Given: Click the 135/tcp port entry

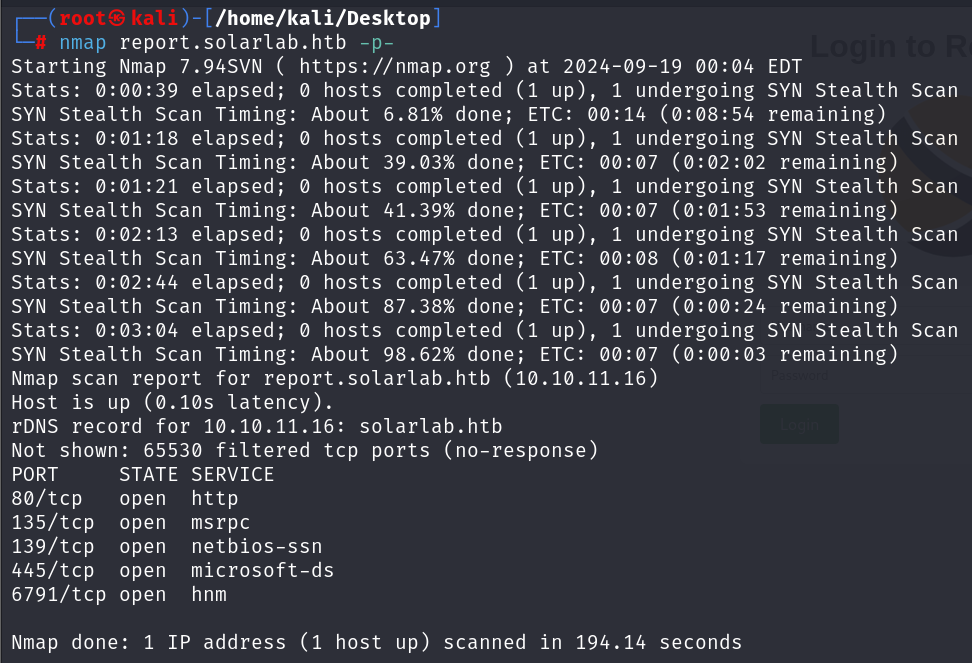Looking at the screenshot, I should (x=53, y=522).
